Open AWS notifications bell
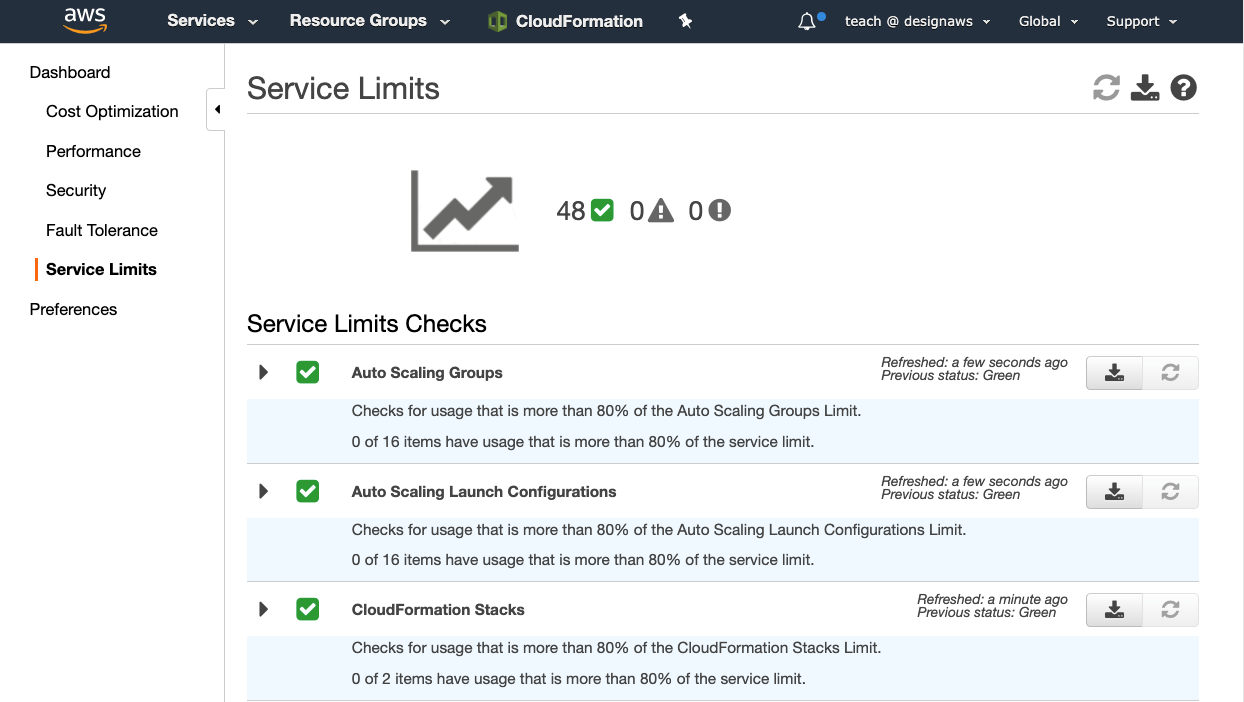 click(x=807, y=20)
